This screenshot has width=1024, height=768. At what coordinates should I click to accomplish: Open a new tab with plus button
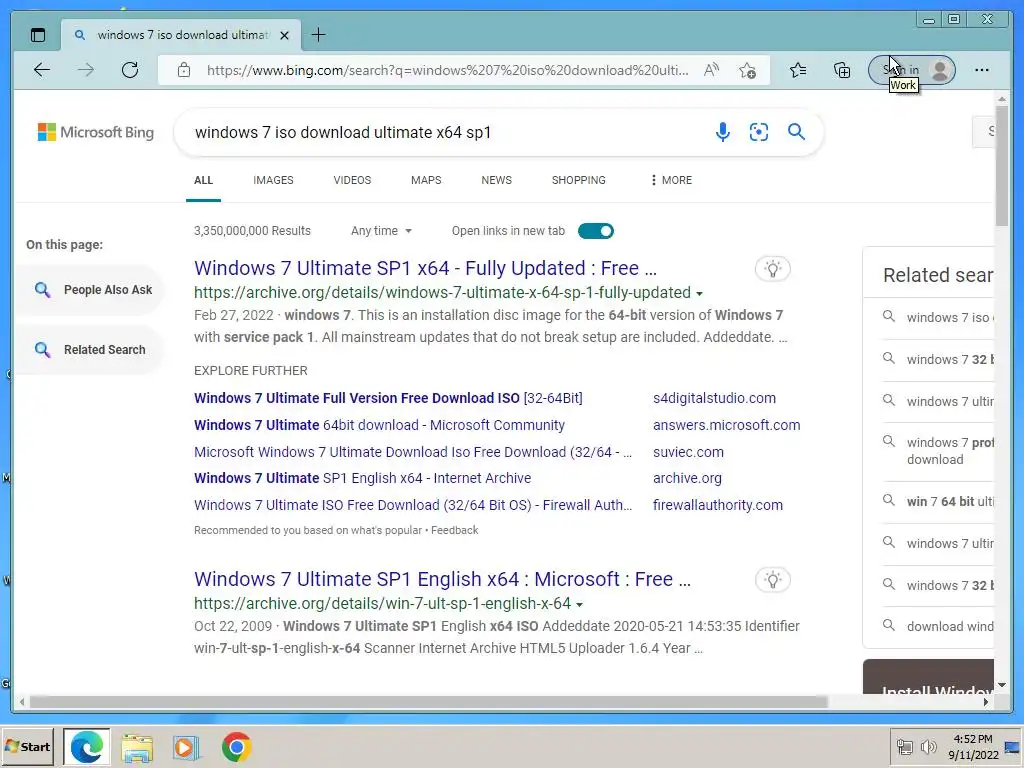pyautogui.click(x=318, y=35)
